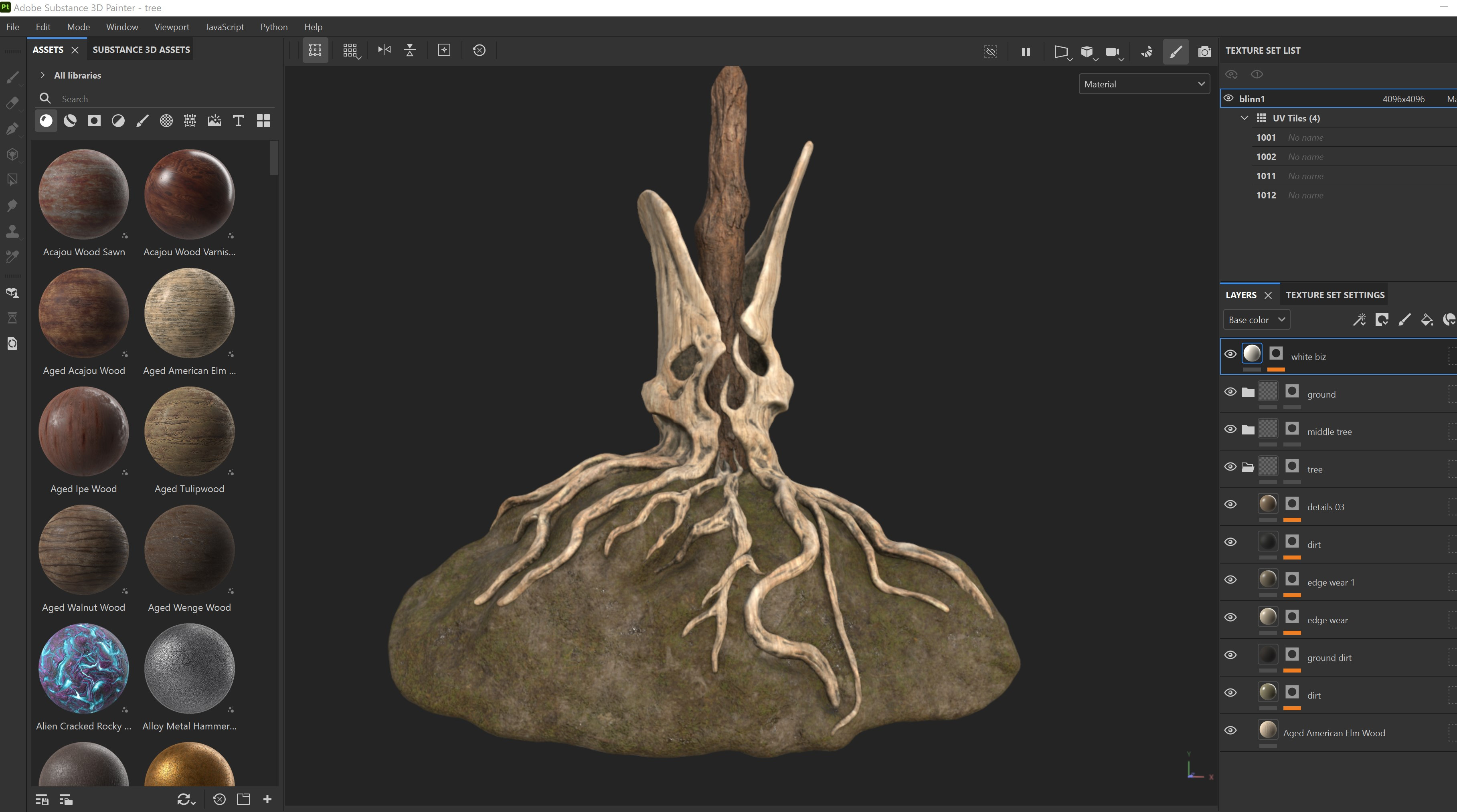
Task: Add new asset with plus icon
Action: (x=267, y=799)
